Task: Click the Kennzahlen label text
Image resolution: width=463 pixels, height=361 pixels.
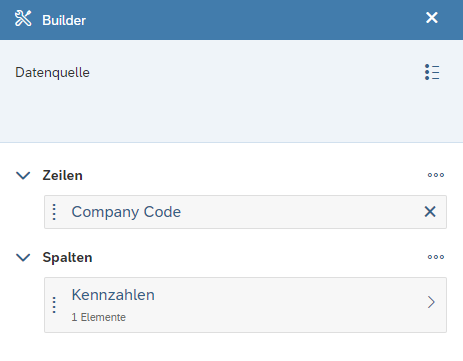Action: (x=113, y=295)
